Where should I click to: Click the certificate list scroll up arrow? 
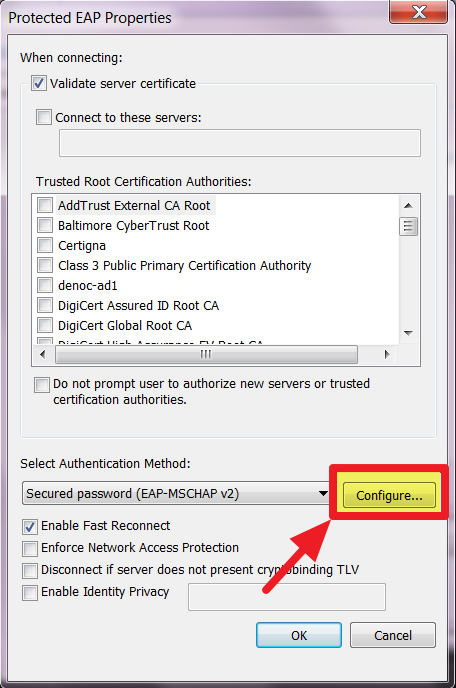click(x=408, y=205)
